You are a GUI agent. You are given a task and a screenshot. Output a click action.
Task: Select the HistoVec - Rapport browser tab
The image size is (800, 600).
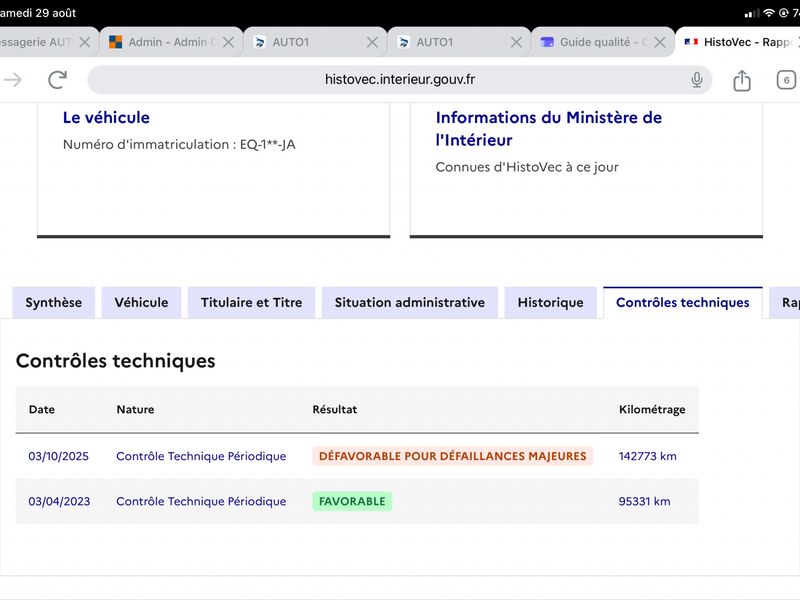click(738, 42)
